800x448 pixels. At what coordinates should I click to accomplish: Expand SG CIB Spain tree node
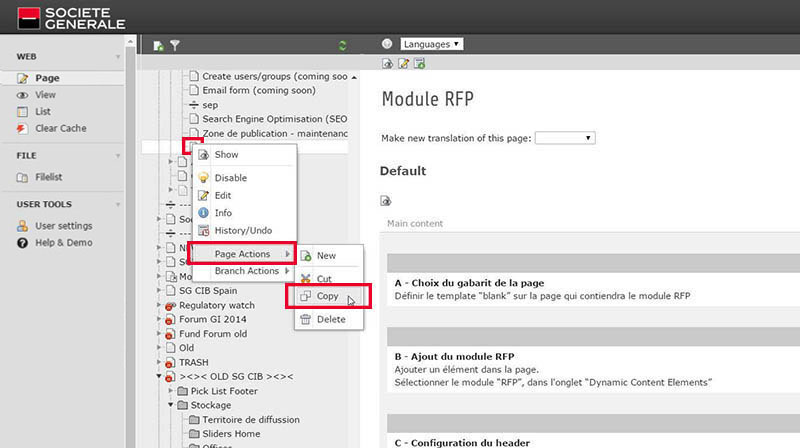click(159, 290)
